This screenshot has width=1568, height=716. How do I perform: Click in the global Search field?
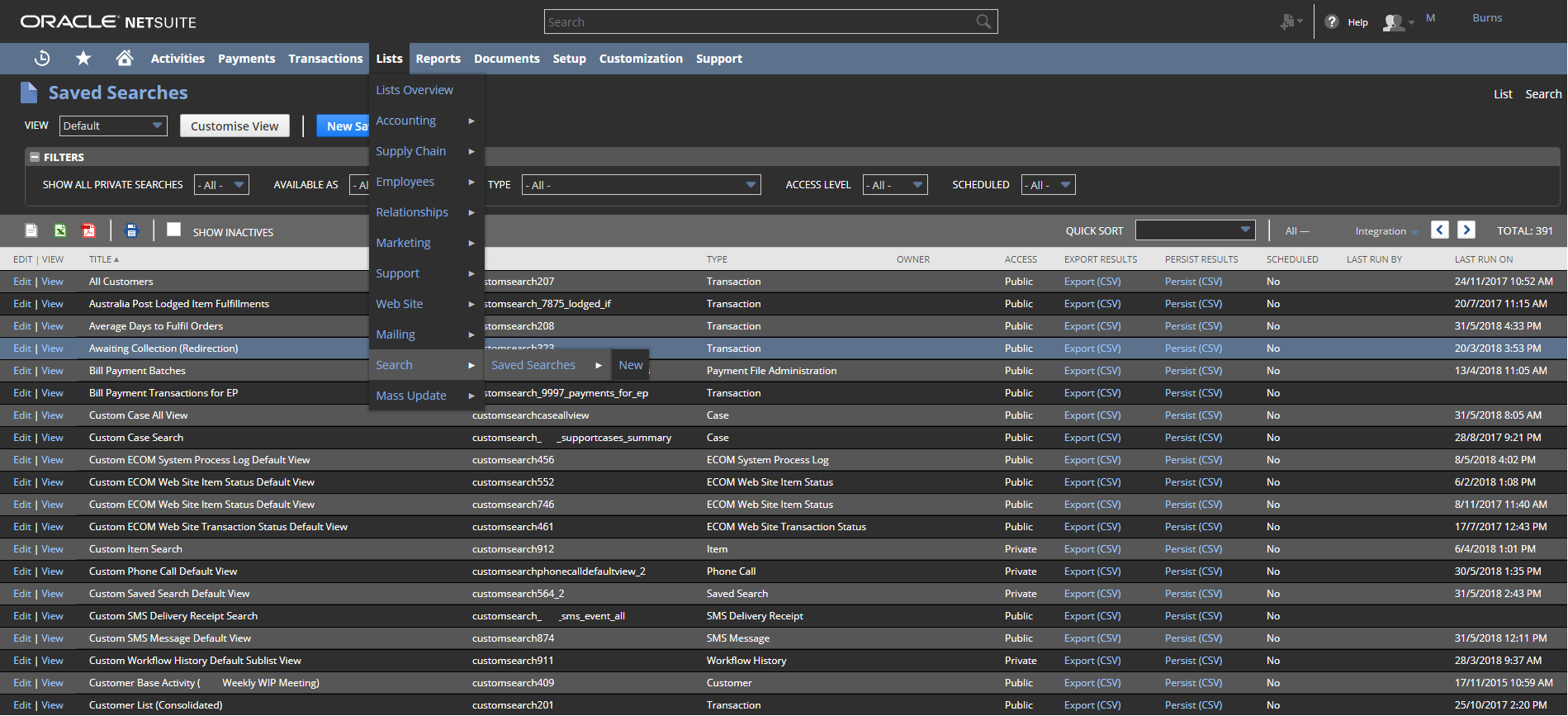pyautogui.click(x=760, y=21)
